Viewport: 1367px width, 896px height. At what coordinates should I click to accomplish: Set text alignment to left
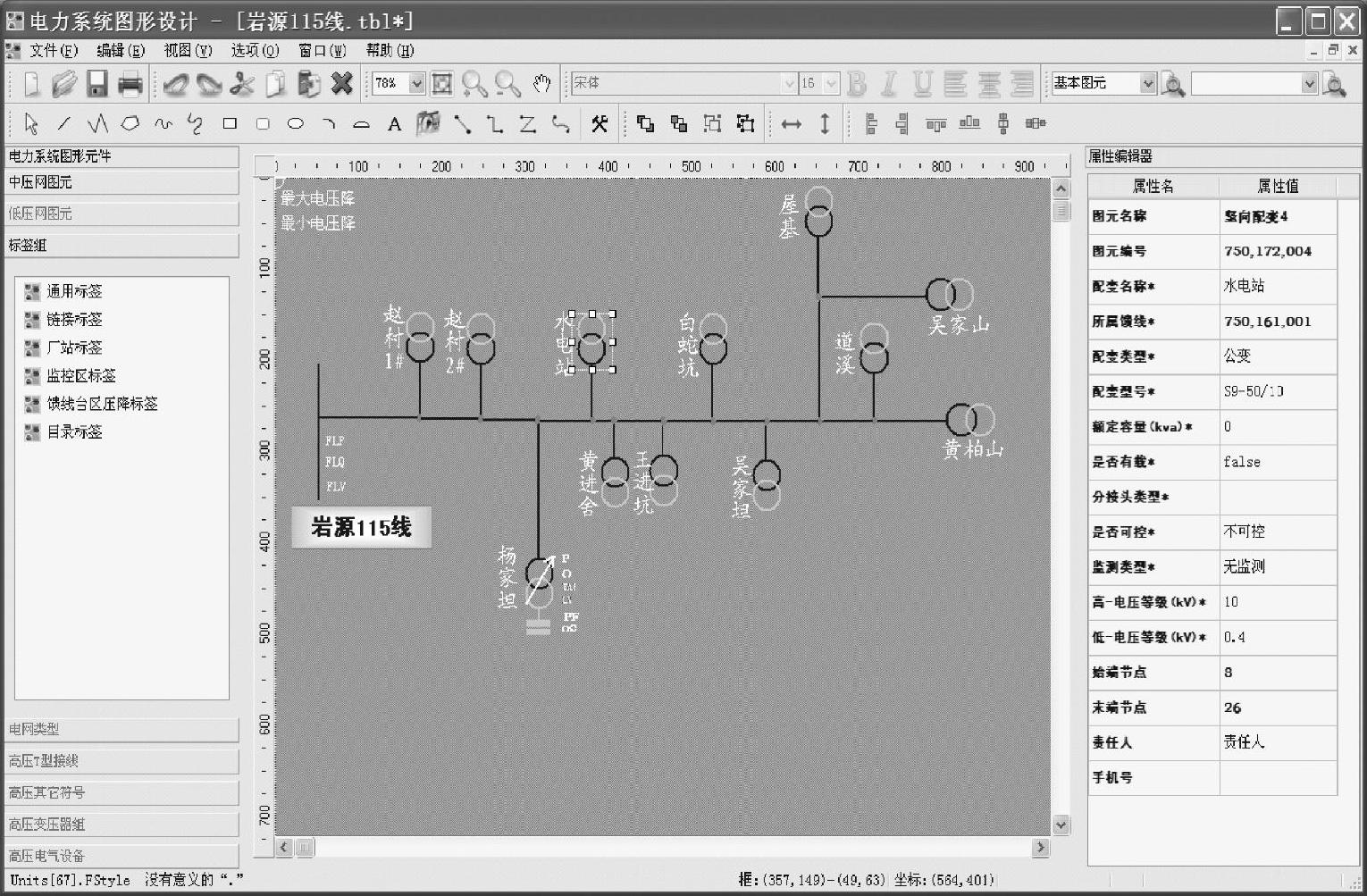(x=955, y=84)
